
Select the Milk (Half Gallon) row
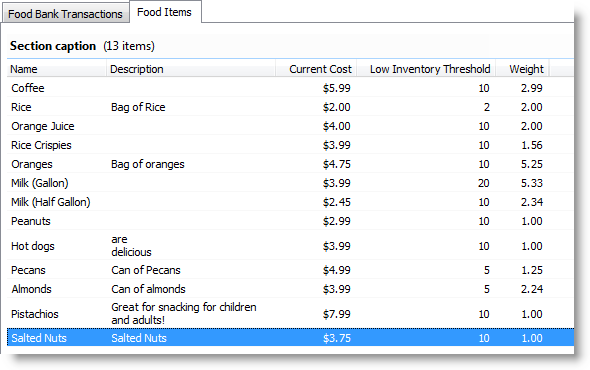pyautogui.click(x=290, y=202)
